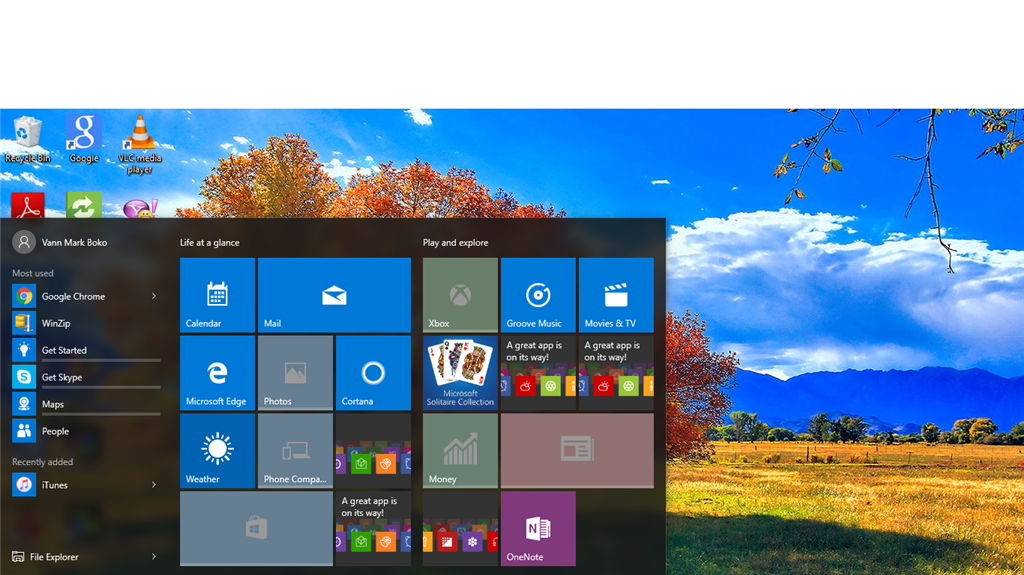Image resolution: width=1024 pixels, height=575 pixels.
Task: Launch the Groove Music tile
Action: tap(538, 295)
